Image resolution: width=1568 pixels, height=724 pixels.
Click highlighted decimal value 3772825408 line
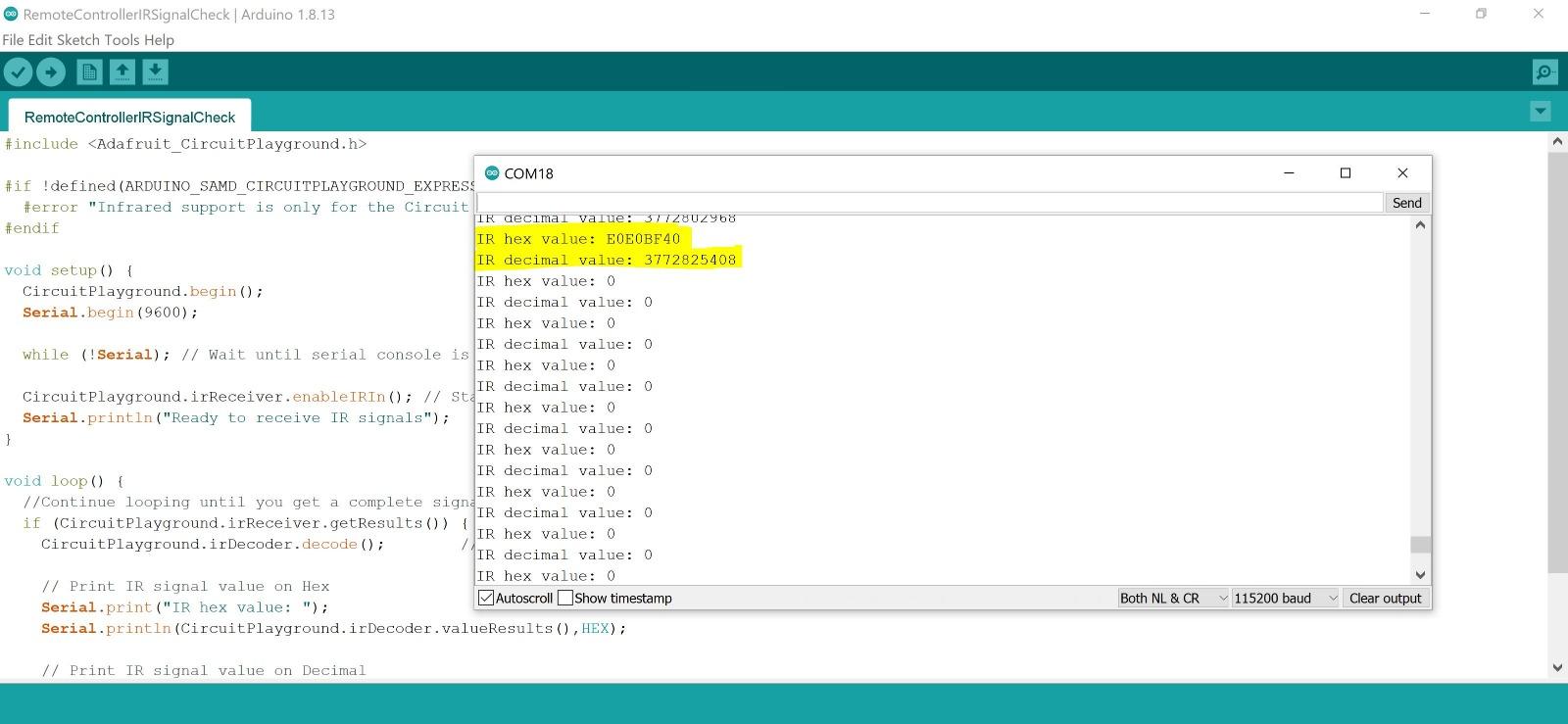608,260
